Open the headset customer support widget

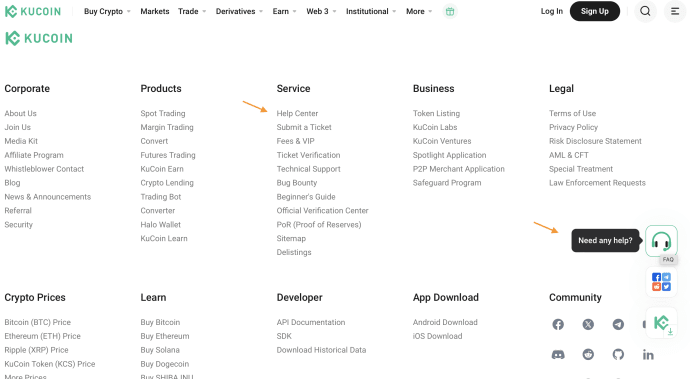click(x=661, y=241)
